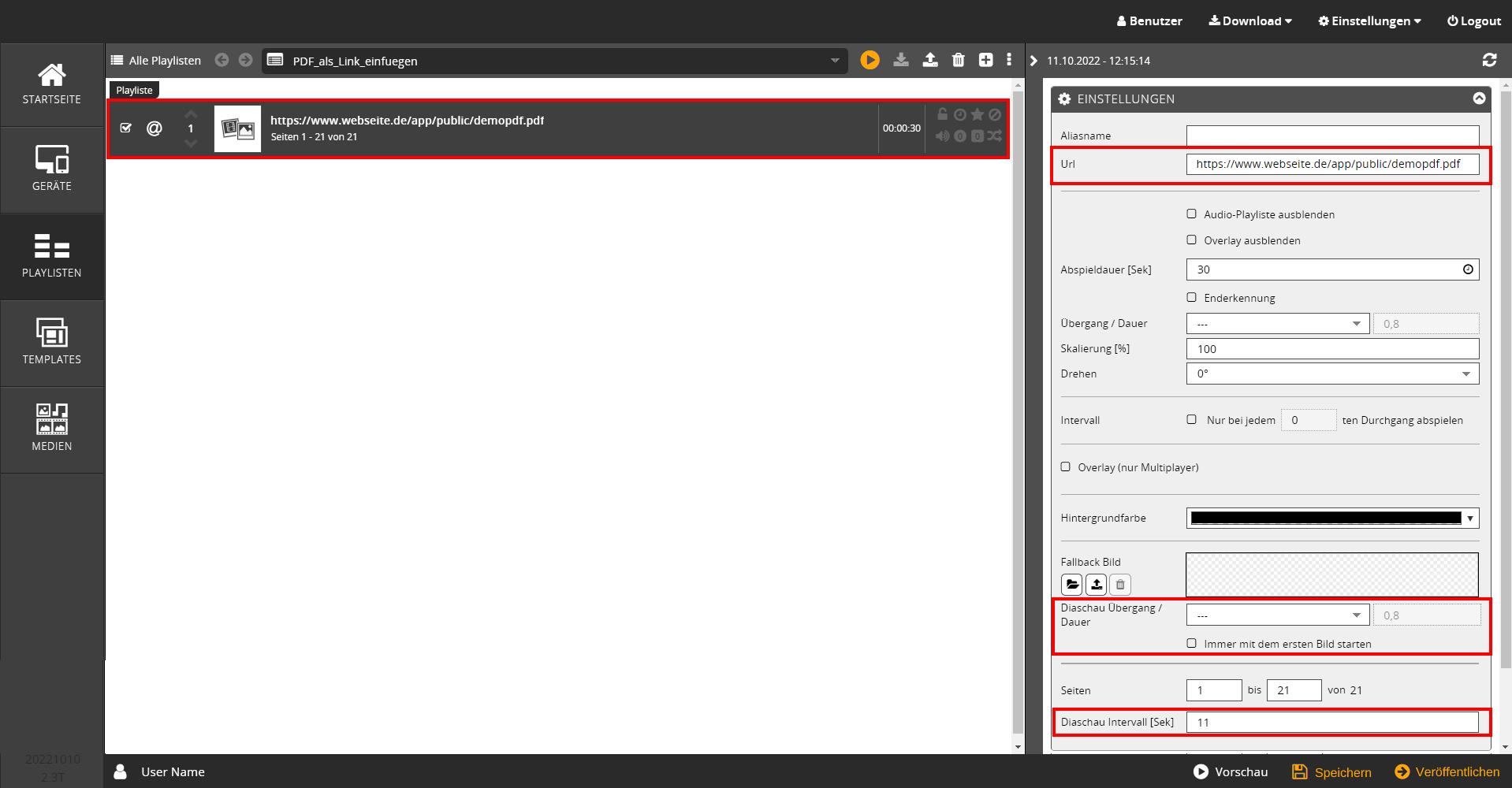The height and width of the screenshot is (788, 1512).
Task: Open the Medien section in sidebar
Action: (x=52, y=429)
